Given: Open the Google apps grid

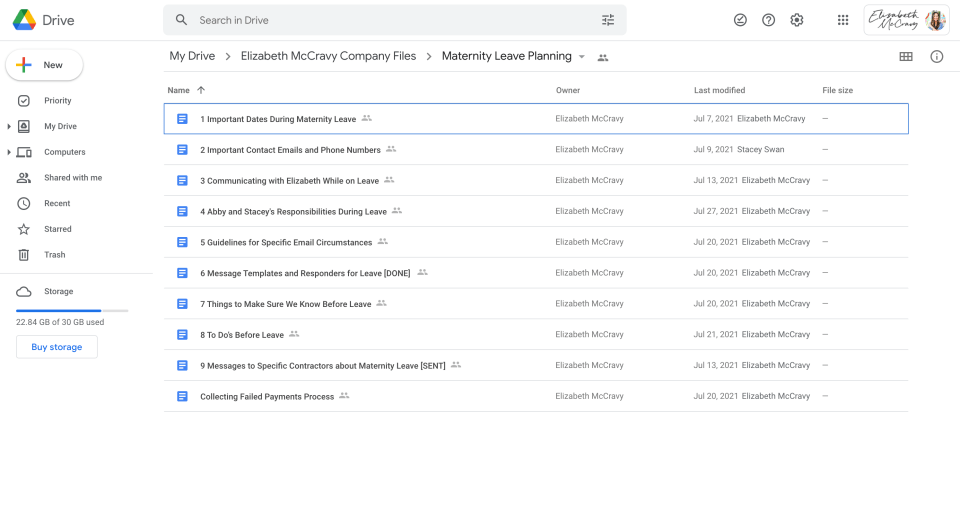Looking at the screenshot, I should pos(843,20).
